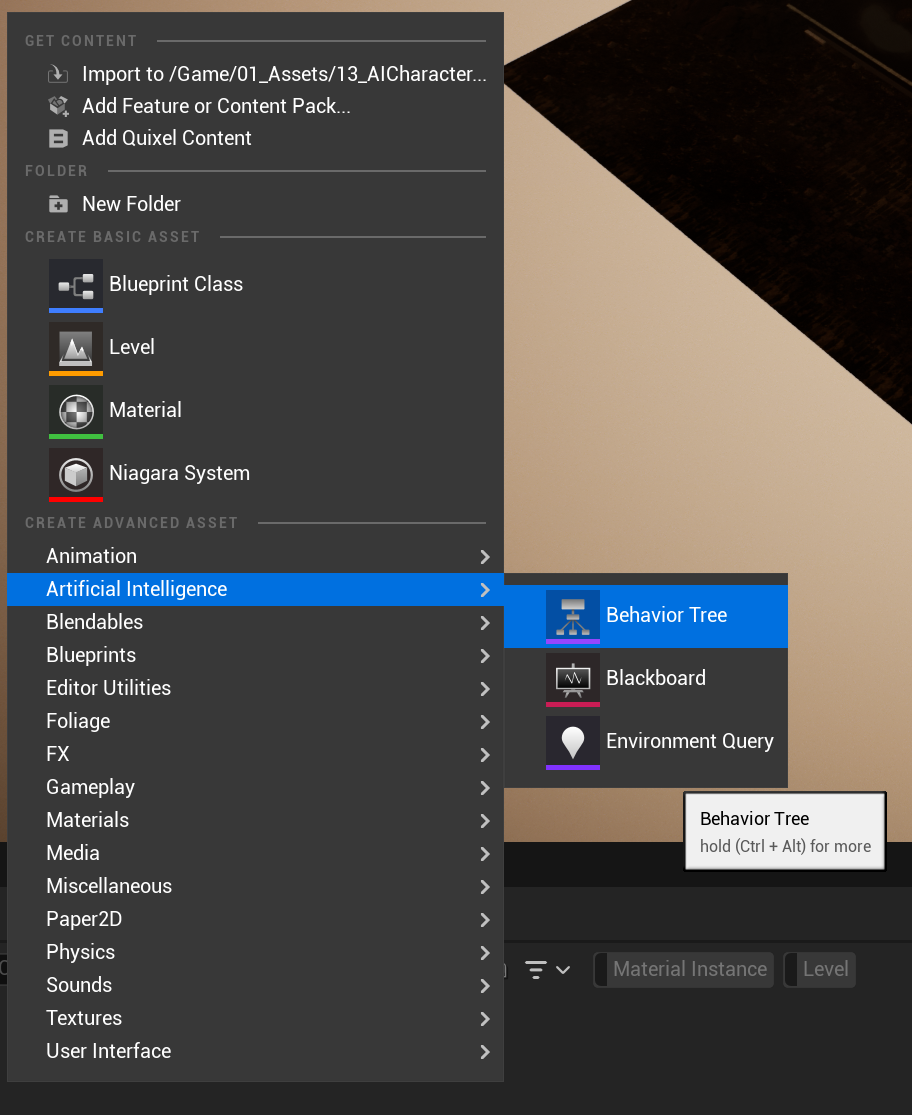Open the Materials category

[x=255, y=821]
